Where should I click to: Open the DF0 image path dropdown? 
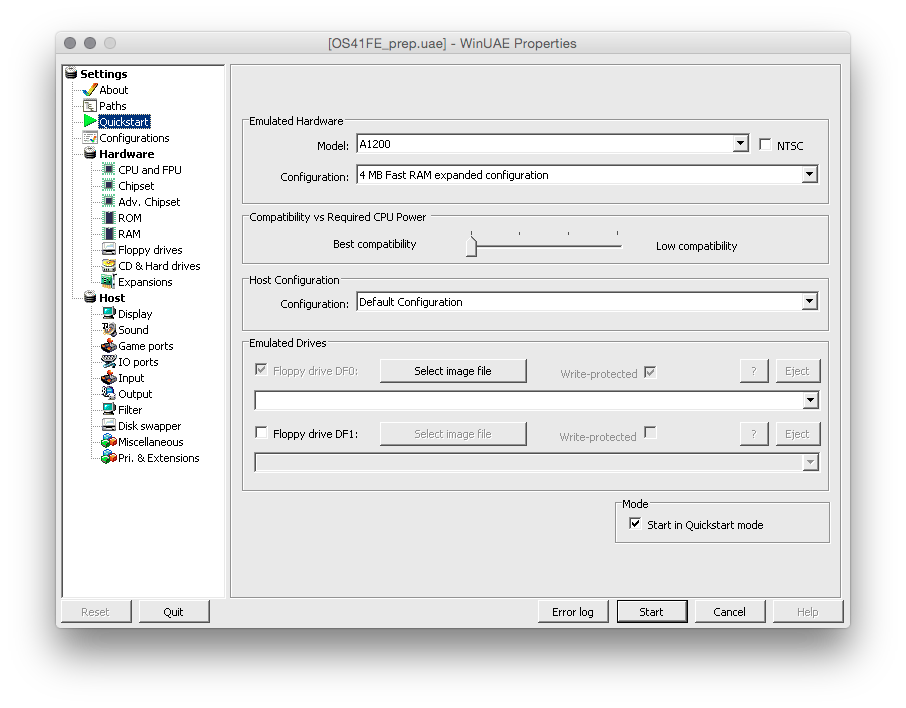tap(810, 400)
